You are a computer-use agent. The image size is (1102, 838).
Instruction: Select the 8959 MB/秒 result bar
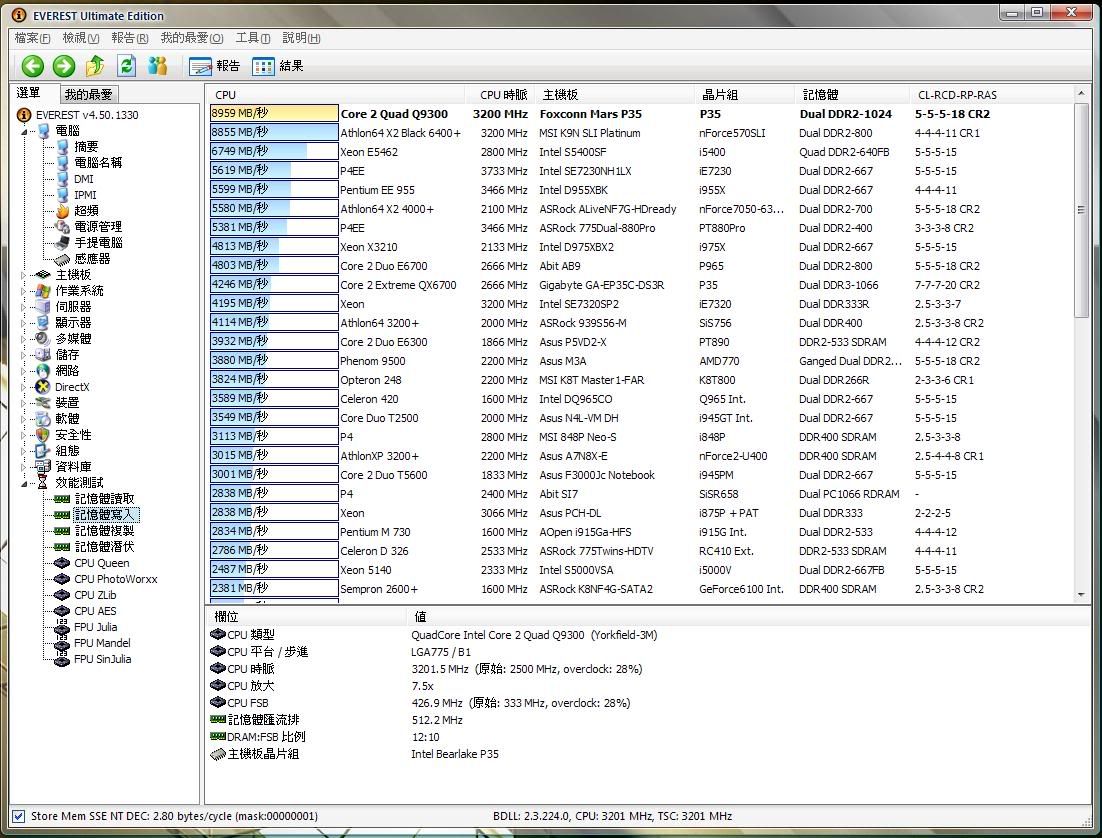[274, 113]
